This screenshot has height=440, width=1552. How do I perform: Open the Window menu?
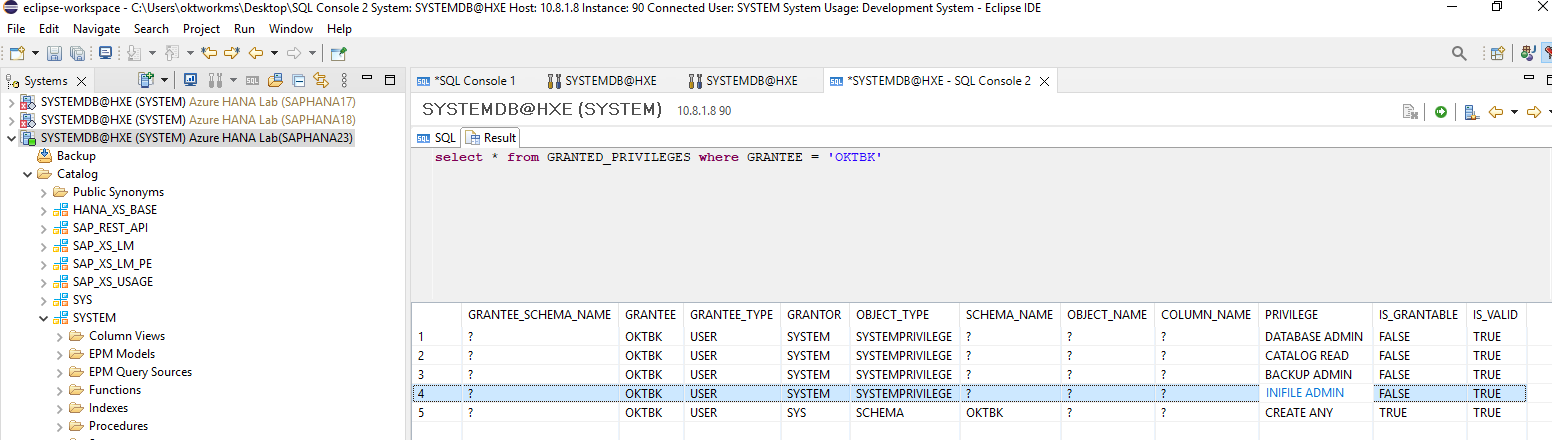point(291,29)
